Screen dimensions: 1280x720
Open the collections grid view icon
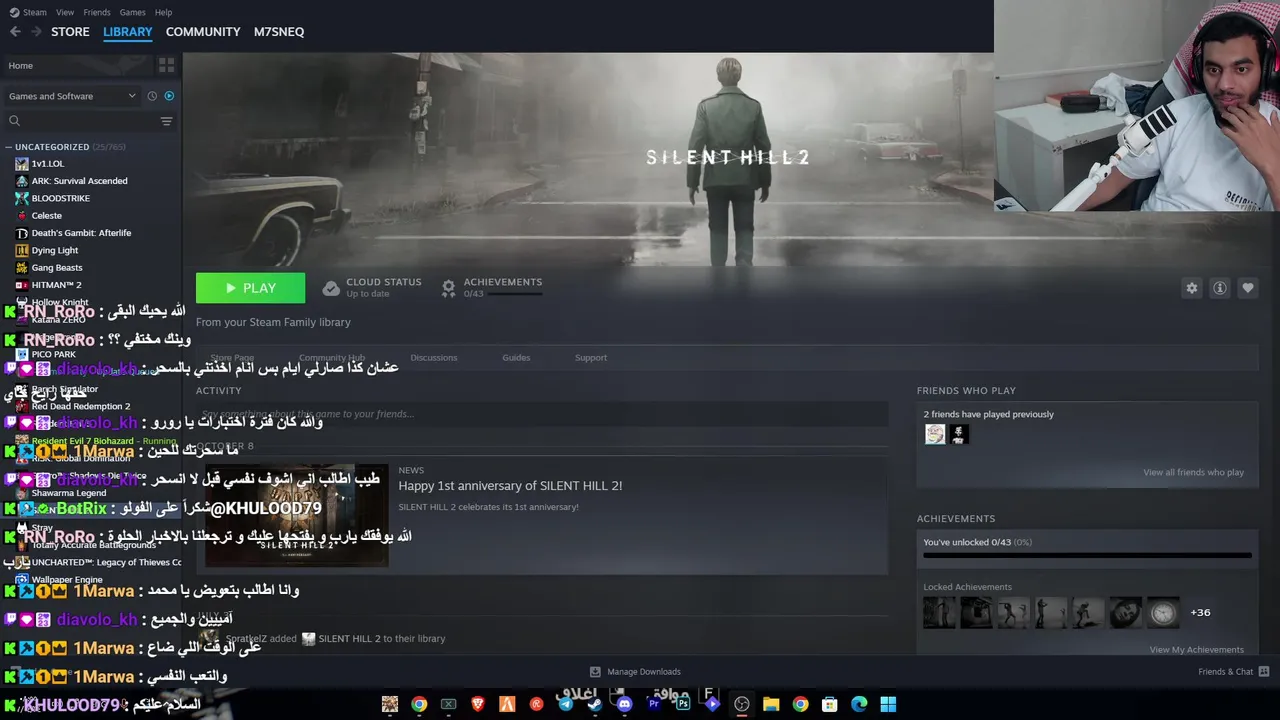[x=166, y=65]
